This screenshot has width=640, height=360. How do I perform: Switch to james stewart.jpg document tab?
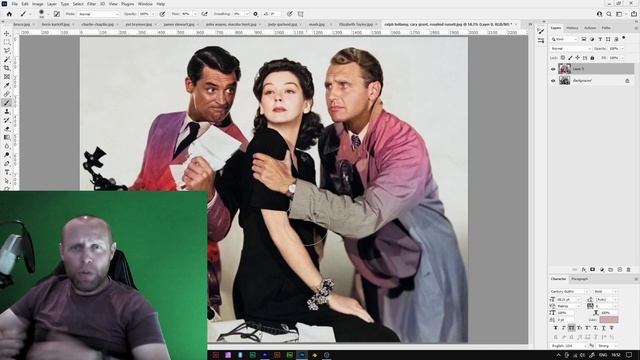(x=180, y=24)
